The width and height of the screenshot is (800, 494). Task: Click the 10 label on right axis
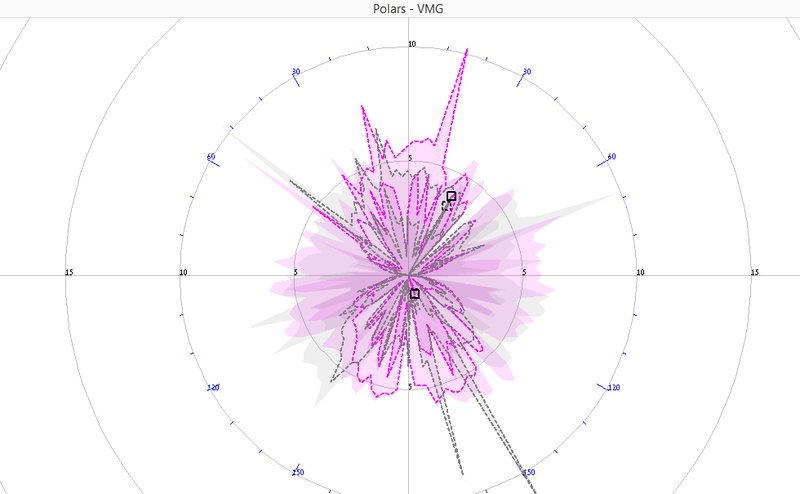tap(640, 273)
